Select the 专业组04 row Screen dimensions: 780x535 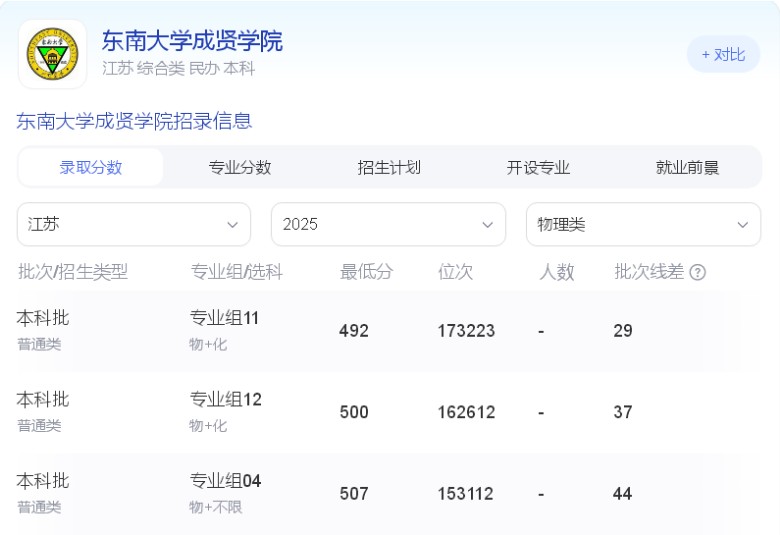225,481
